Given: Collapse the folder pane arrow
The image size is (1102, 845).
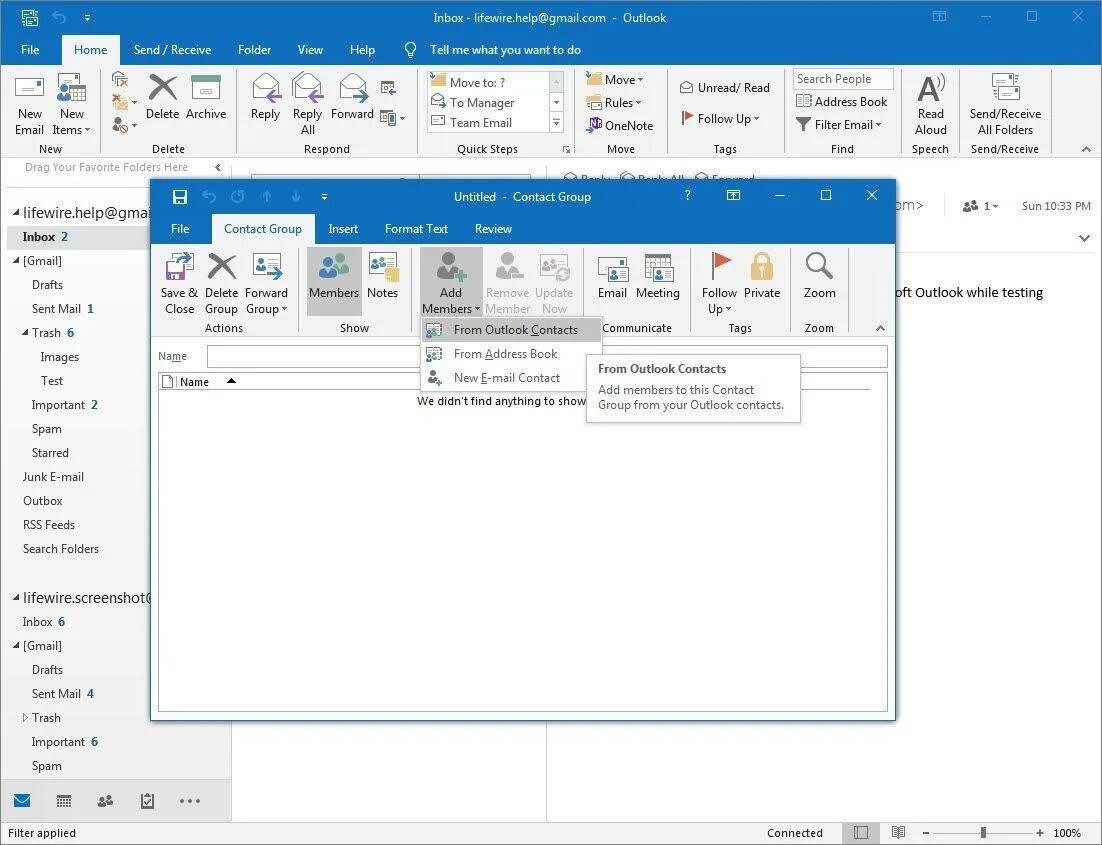Looking at the screenshot, I should pos(218,167).
